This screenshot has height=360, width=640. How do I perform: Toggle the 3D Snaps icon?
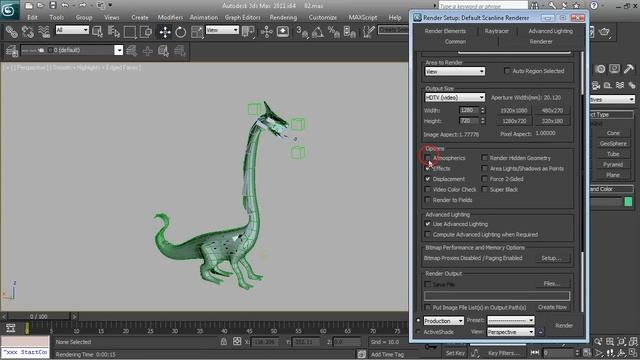click(x=302, y=31)
